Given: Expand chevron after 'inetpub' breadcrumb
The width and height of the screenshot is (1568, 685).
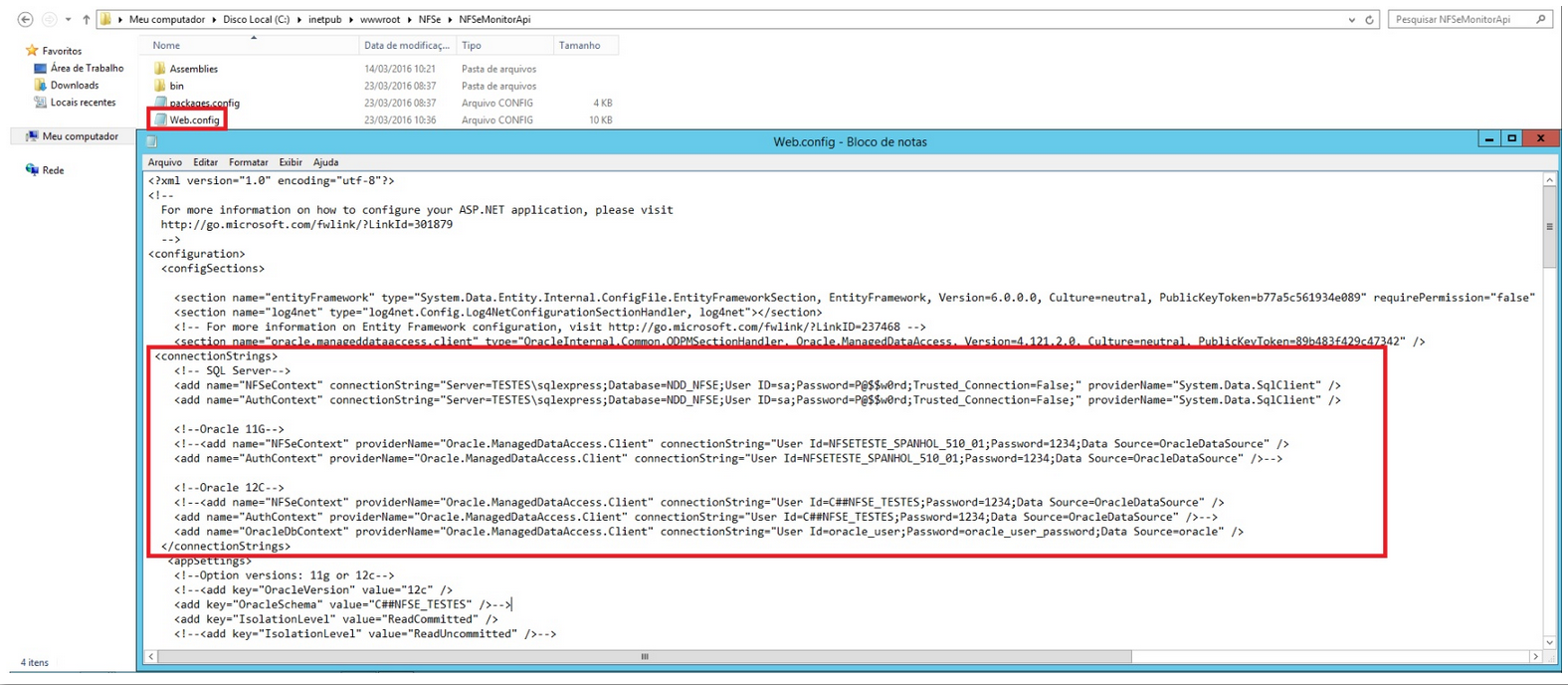Looking at the screenshot, I should [x=350, y=19].
